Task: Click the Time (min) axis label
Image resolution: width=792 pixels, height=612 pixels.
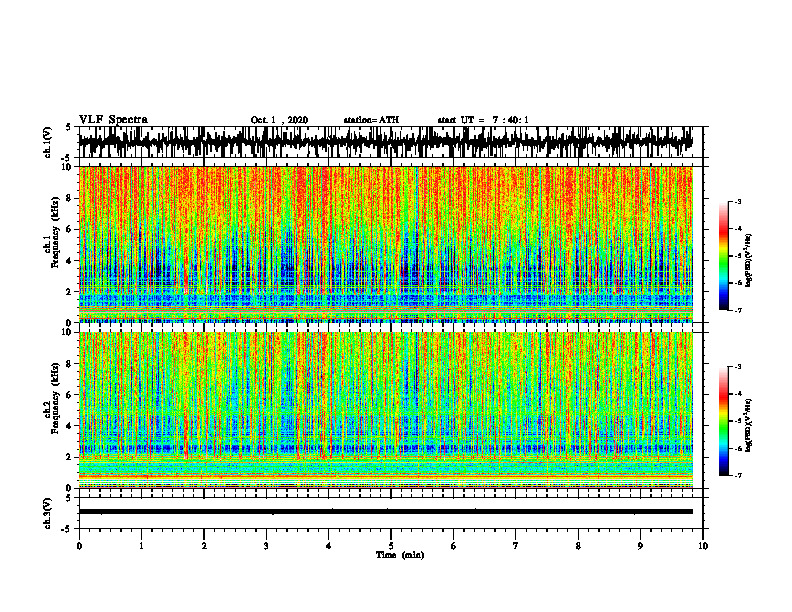Action: (x=400, y=555)
